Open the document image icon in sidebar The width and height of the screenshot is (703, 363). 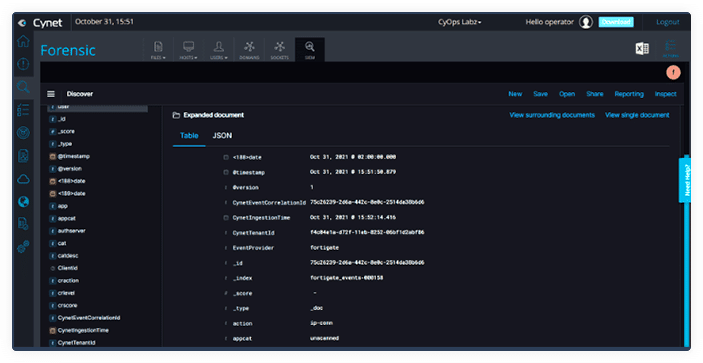[x=23, y=156]
